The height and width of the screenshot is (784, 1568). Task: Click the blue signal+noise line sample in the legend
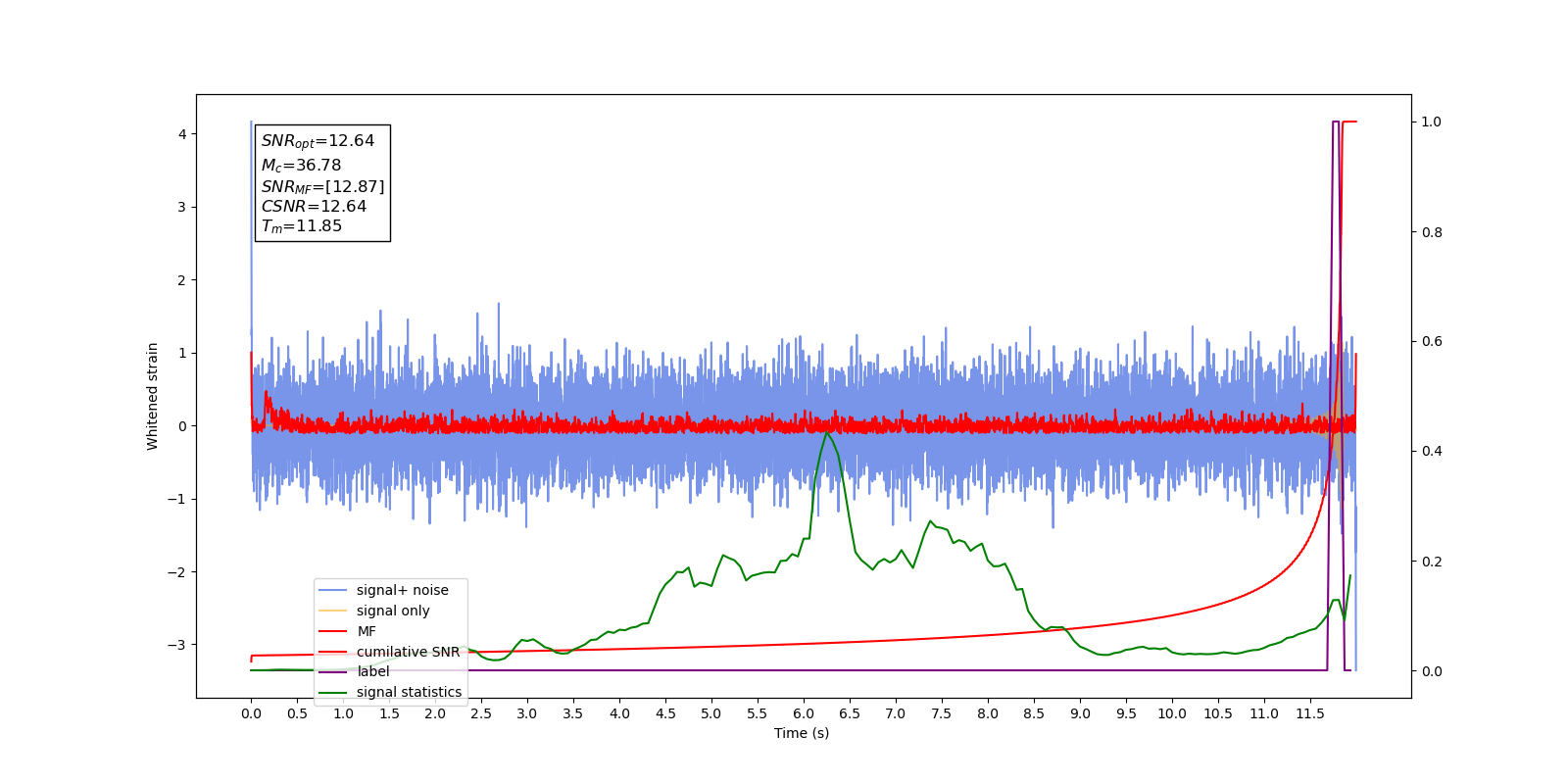point(333,590)
